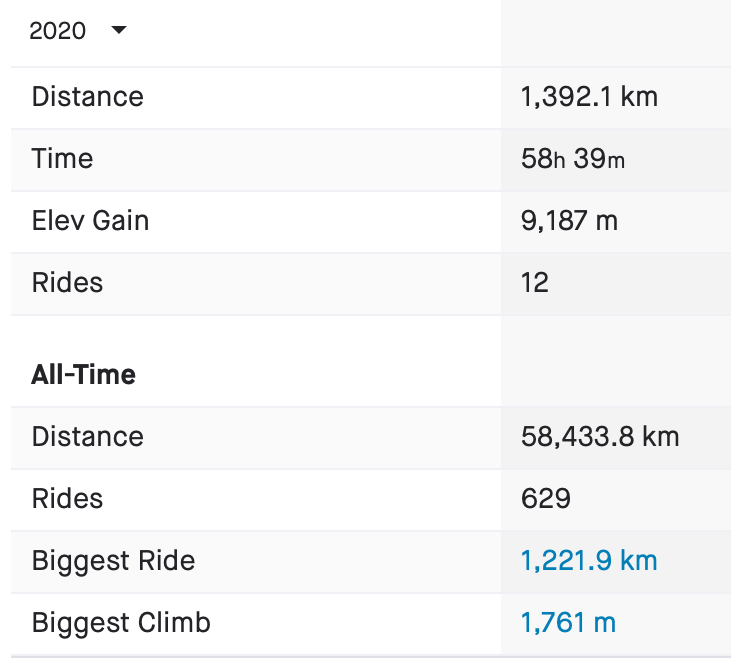Click the Rides label under 2020
This screenshot has width=744, height=672.
pos(67,283)
